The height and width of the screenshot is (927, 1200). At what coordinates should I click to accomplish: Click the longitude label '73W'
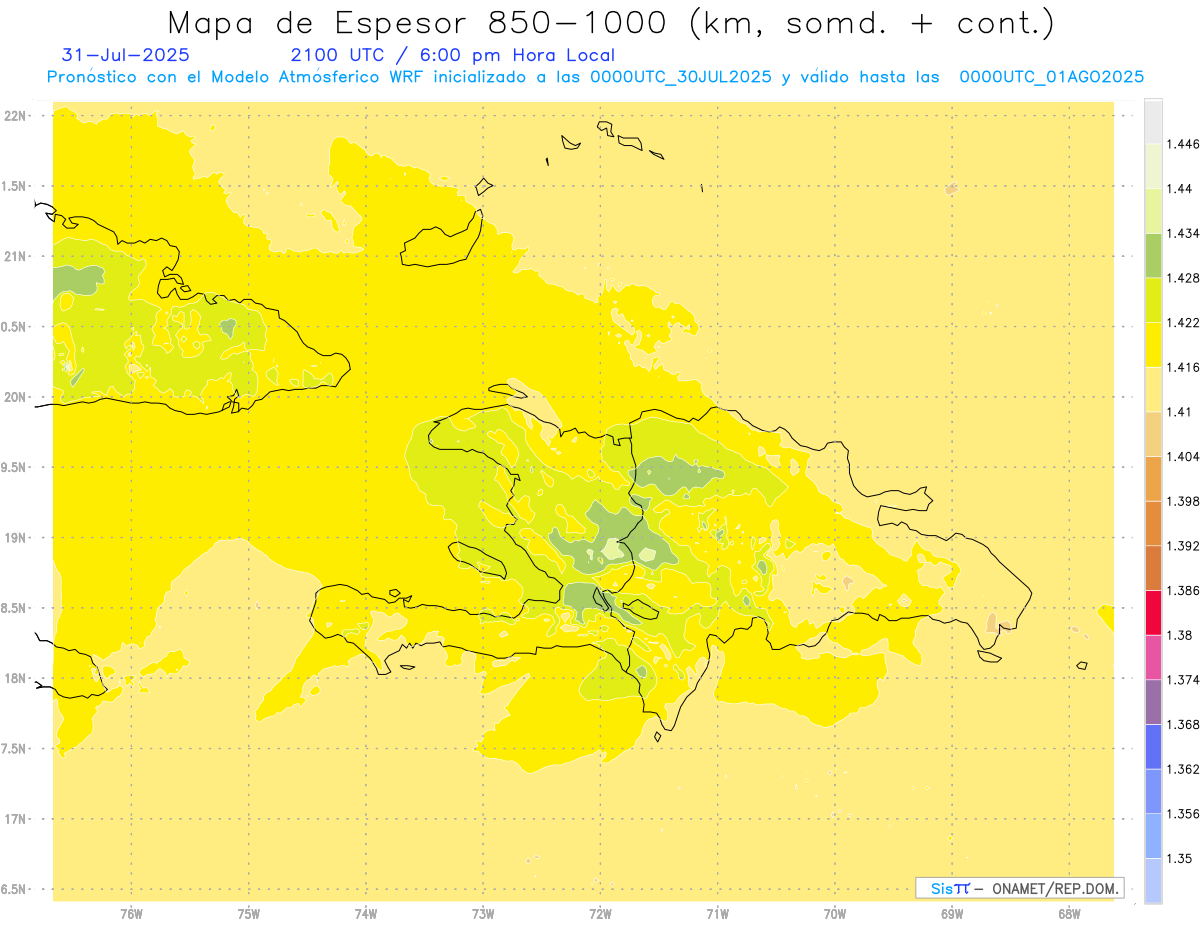[483, 914]
